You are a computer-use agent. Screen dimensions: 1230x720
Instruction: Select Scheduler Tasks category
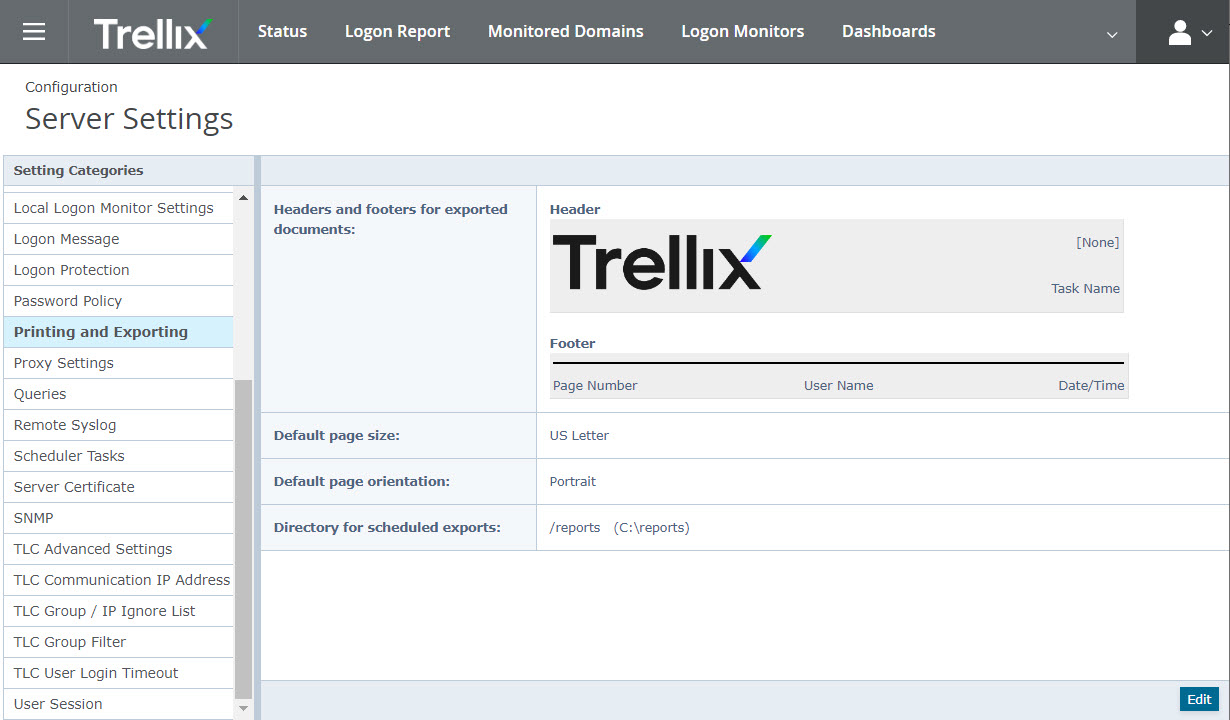point(118,456)
